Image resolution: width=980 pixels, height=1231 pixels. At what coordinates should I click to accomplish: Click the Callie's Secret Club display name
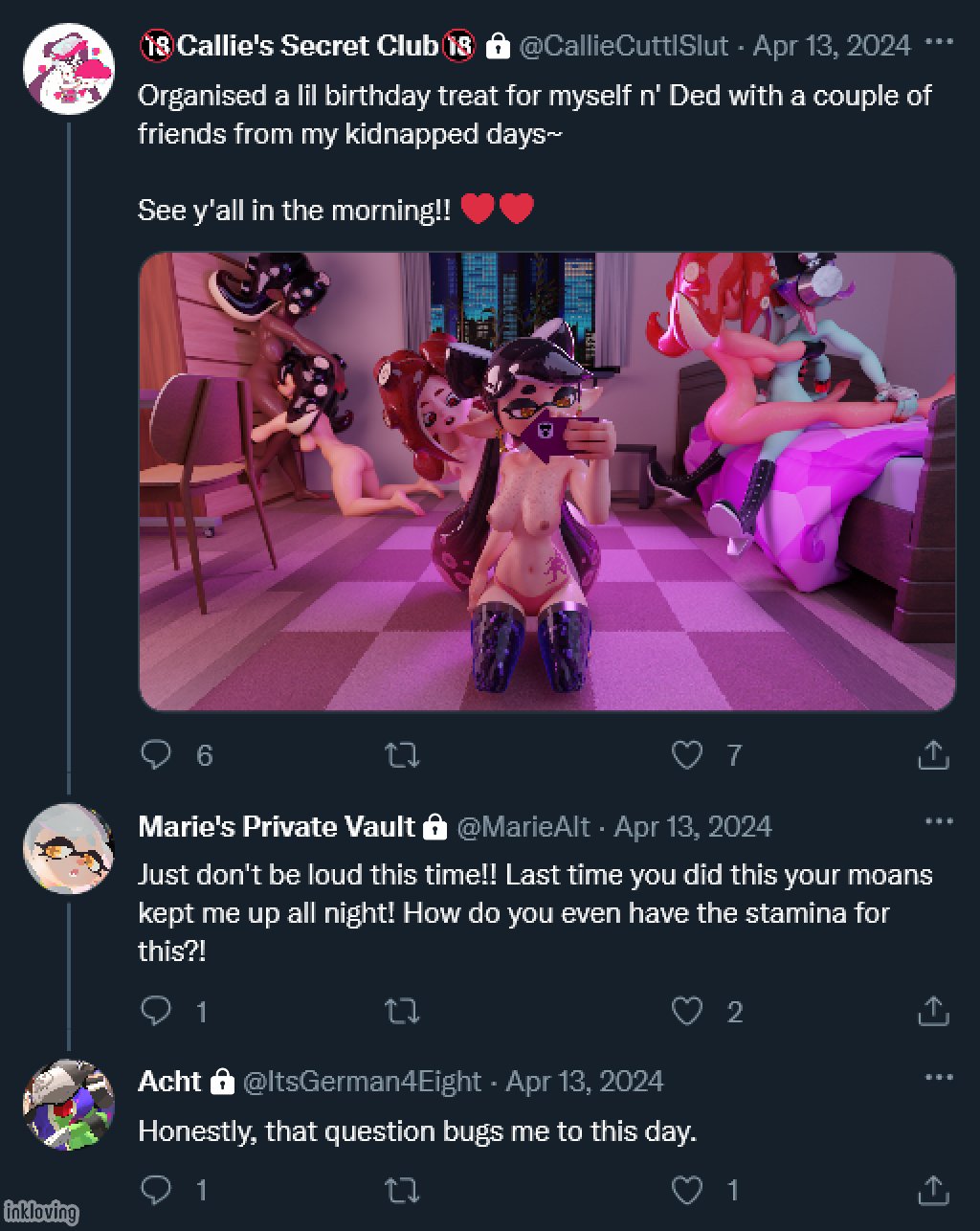307,45
